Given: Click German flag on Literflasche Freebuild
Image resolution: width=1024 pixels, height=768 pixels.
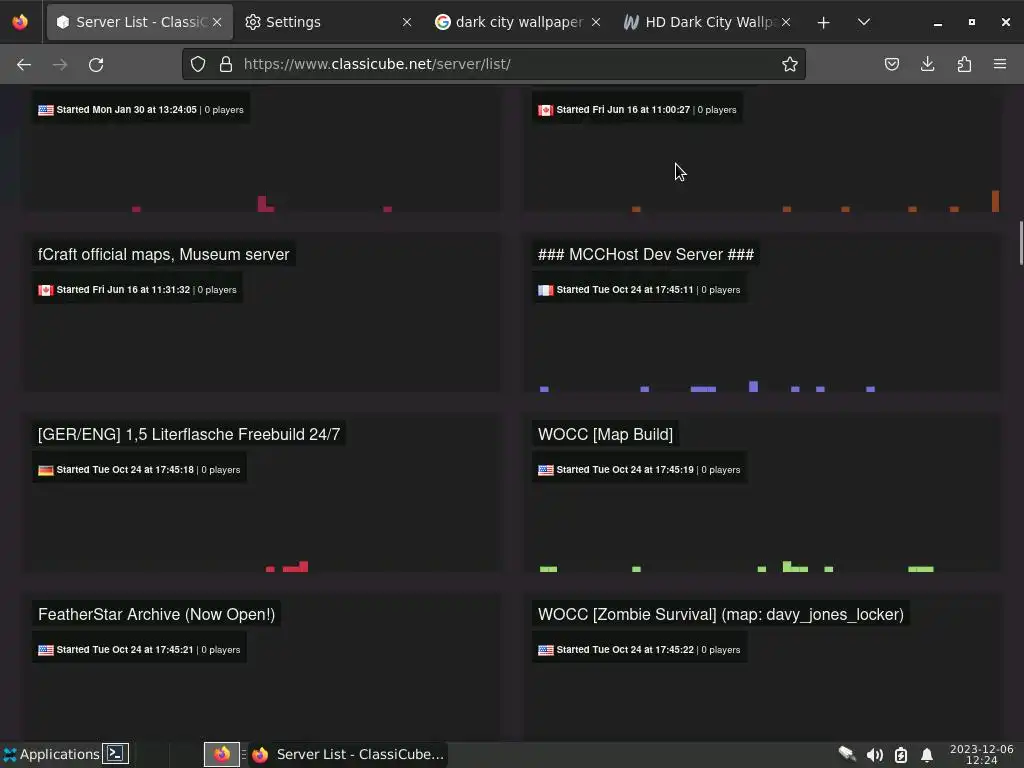Looking at the screenshot, I should click(46, 470).
